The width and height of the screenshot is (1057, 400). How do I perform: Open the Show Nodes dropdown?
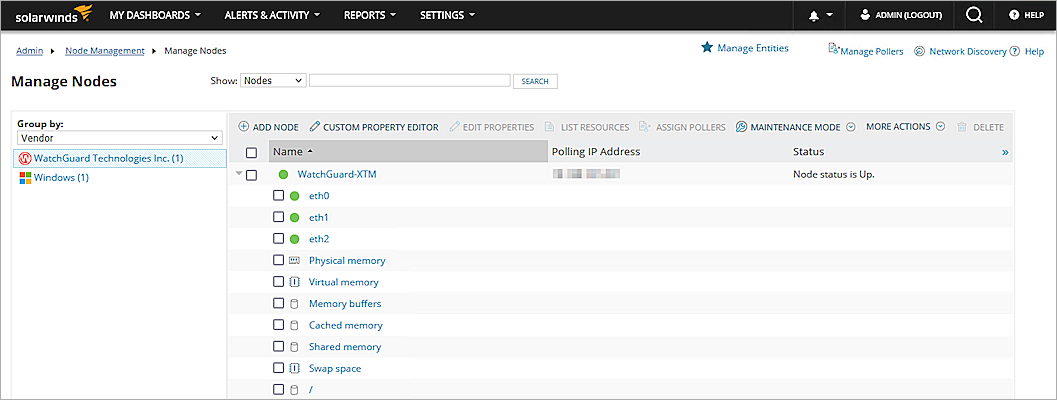pyautogui.click(x=272, y=80)
